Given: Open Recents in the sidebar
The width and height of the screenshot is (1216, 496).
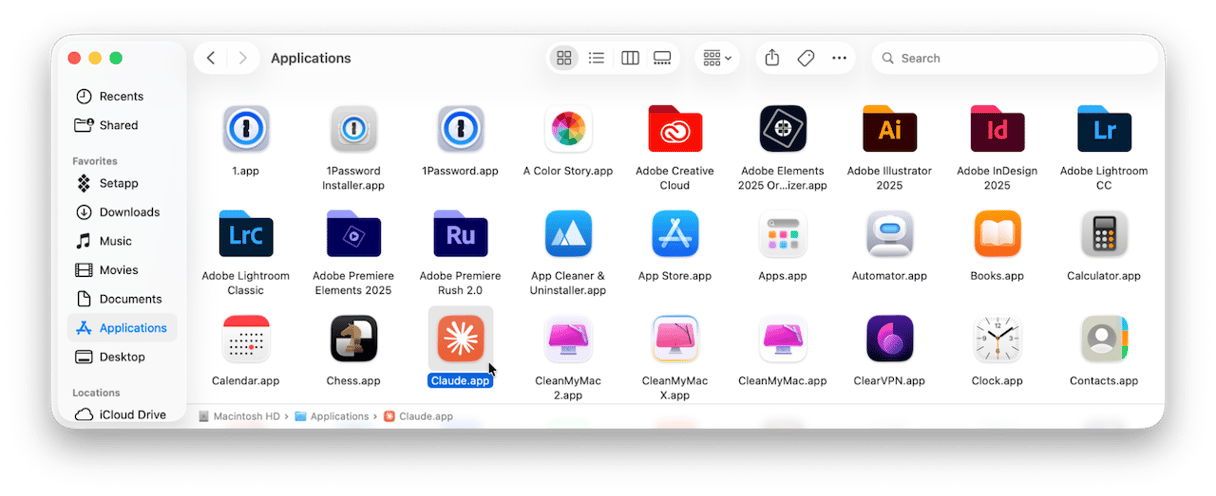Looking at the screenshot, I should point(122,96).
